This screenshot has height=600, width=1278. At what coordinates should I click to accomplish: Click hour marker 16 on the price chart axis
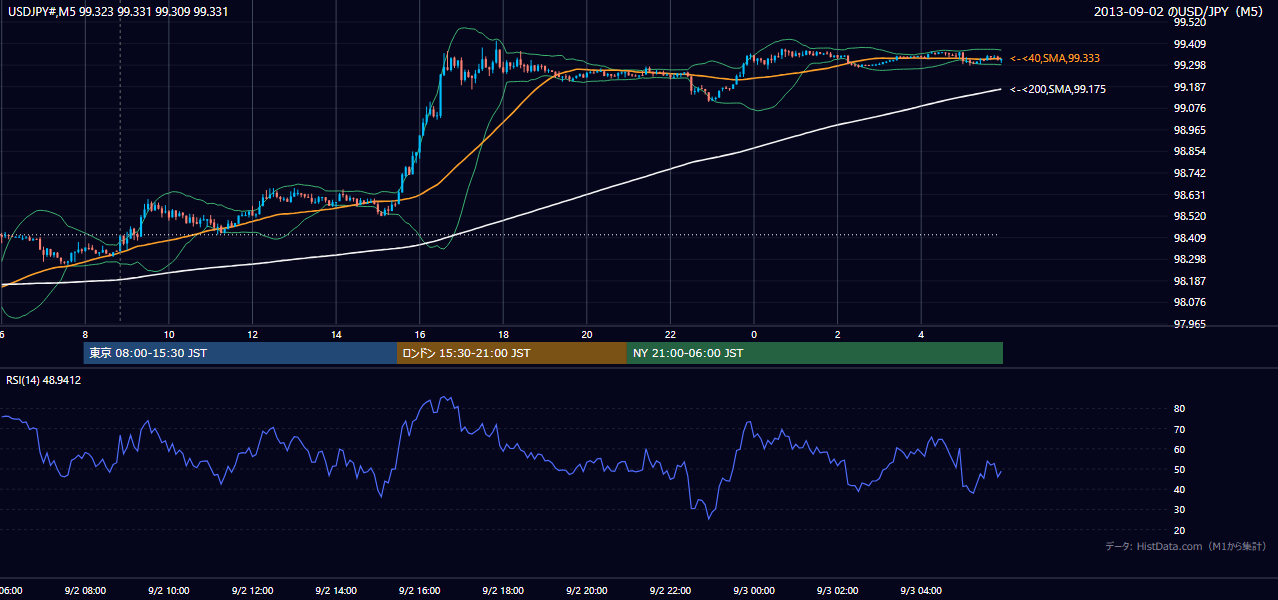[x=420, y=334]
